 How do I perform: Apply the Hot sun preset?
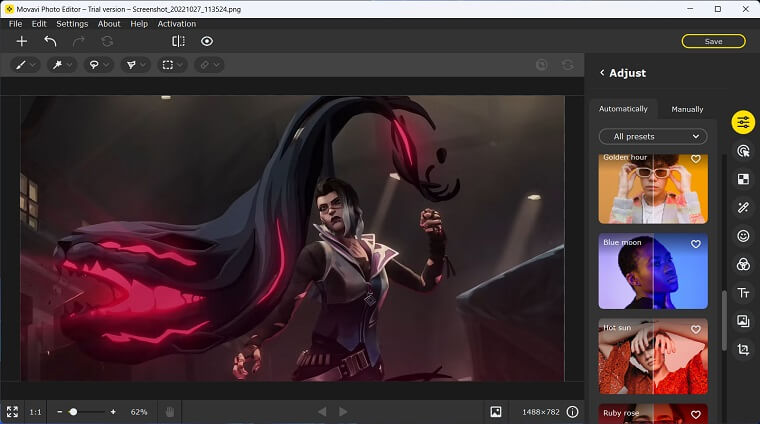click(x=653, y=356)
